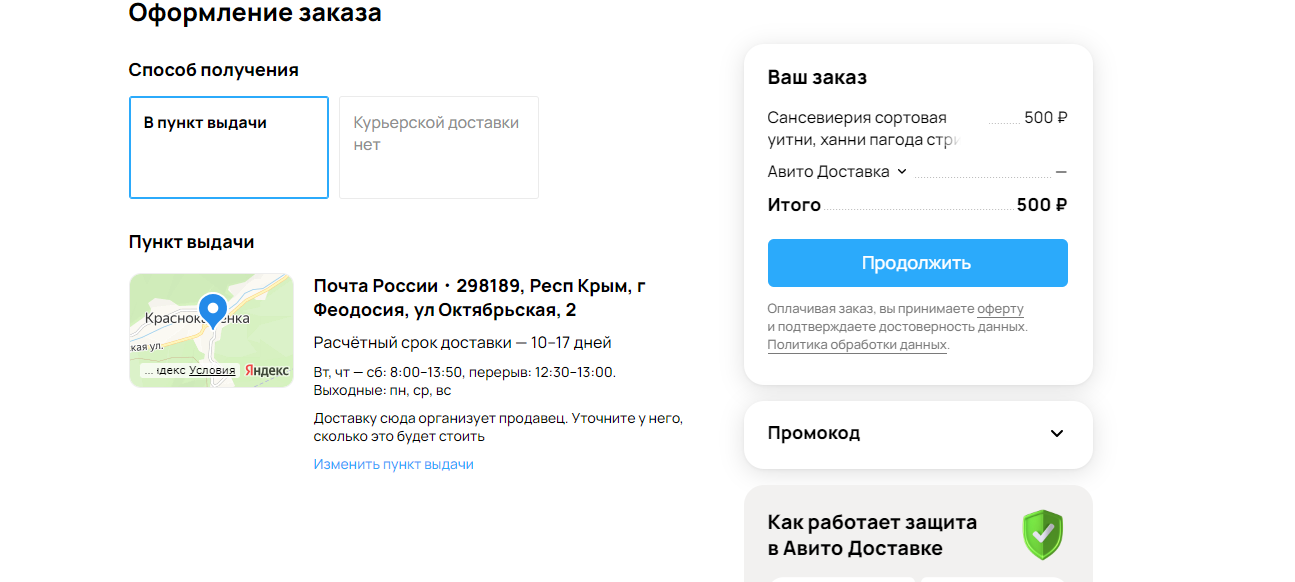Viewport: 1295px width, 582px height.
Task: Click the Яндекс logo on the map
Action: point(267,370)
